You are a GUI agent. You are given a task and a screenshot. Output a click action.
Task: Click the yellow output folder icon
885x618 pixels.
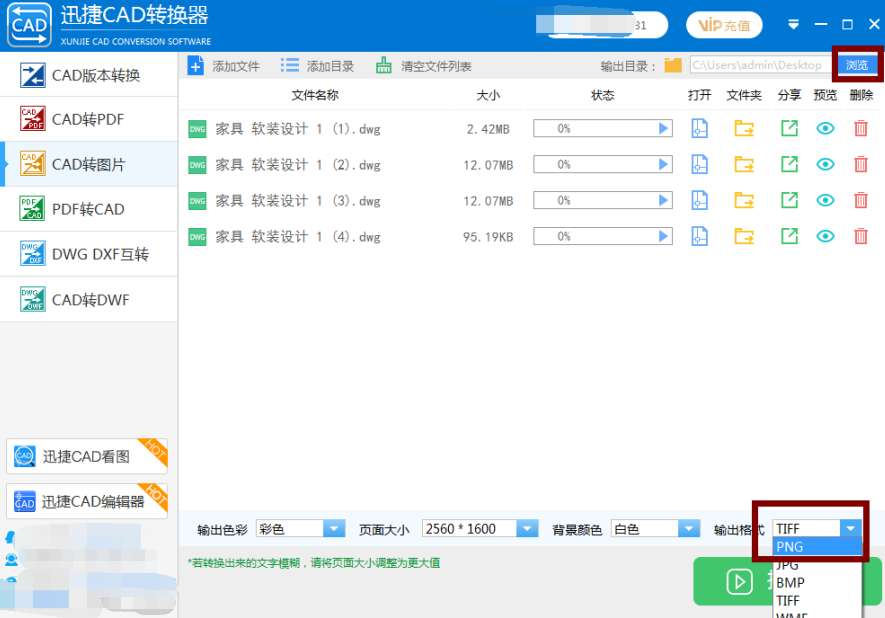tap(673, 65)
